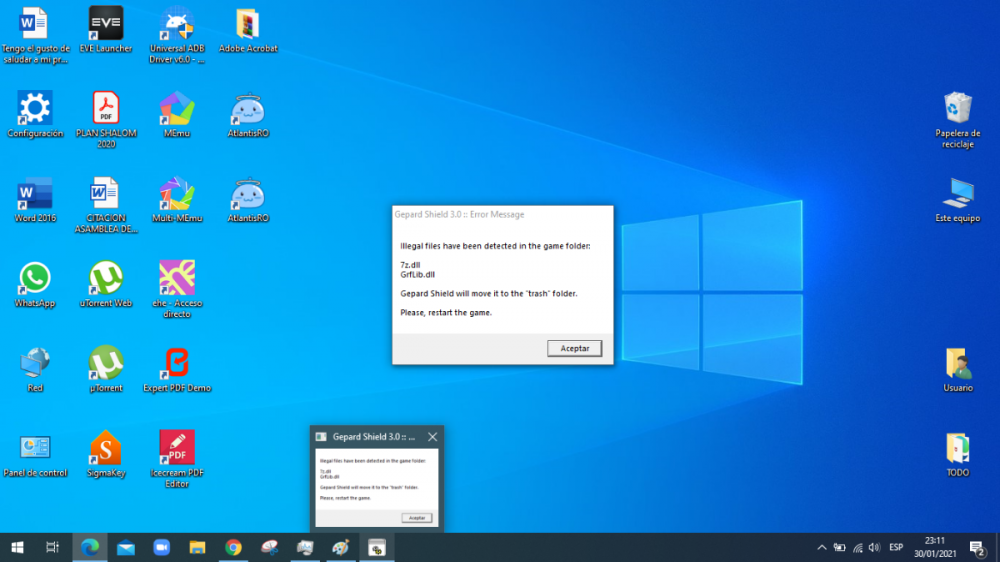The height and width of the screenshot is (562, 1000).
Task: Switch the ESP keyboard language indicator
Action: 896,547
